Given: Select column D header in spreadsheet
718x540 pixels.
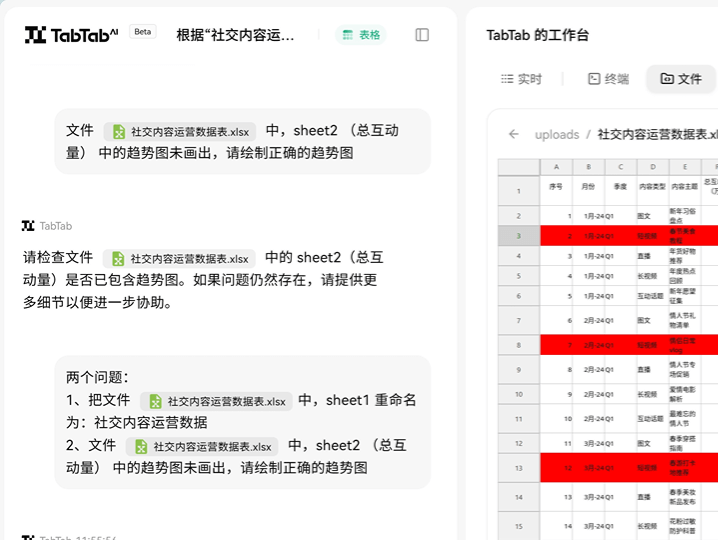Looking at the screenshot, I should [653, 167].
